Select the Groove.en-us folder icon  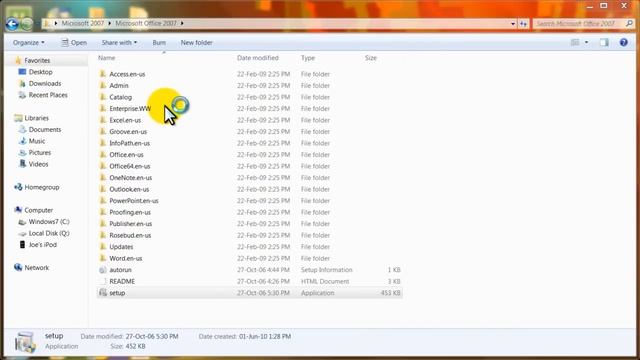coord(103,131)
